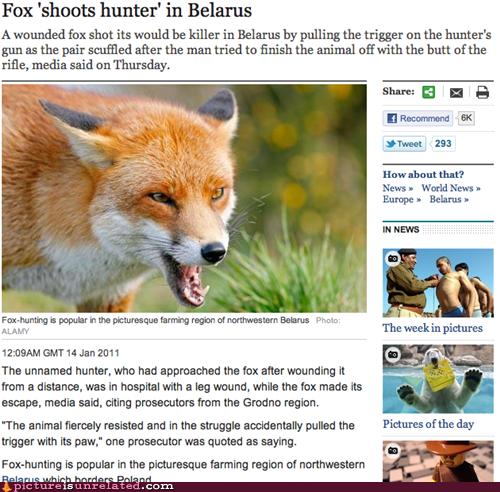Click camera icon on week in pictures thumbnail

pos(393,258)
